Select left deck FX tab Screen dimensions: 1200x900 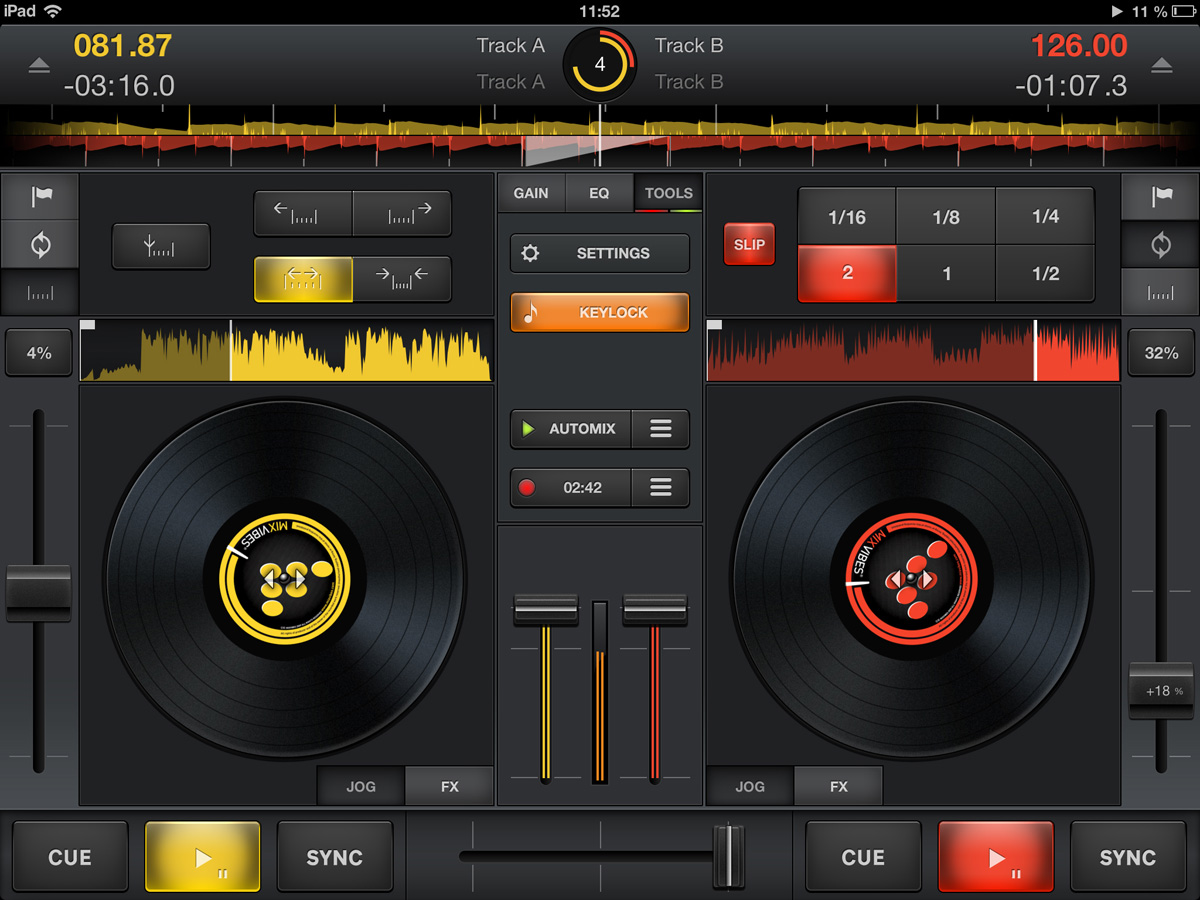(450, 786)
